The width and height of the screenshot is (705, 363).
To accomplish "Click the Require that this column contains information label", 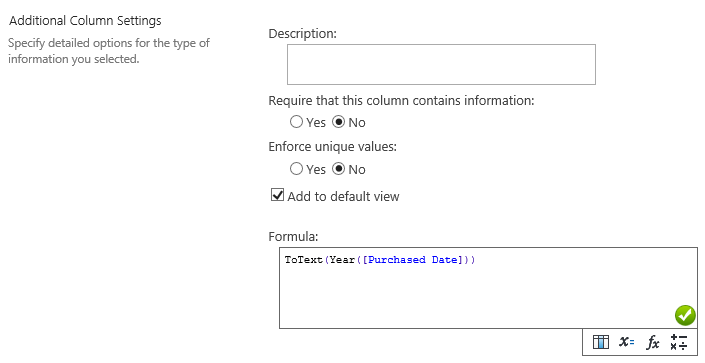I will click(x=402, y=100).
